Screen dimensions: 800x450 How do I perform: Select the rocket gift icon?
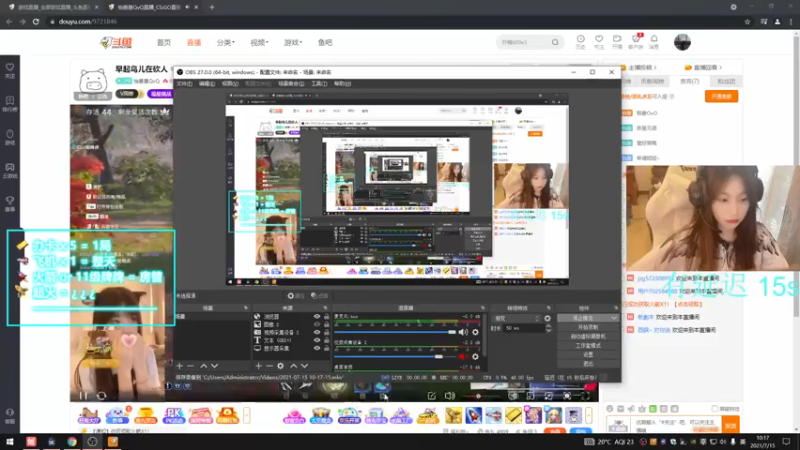pos(473,415)
